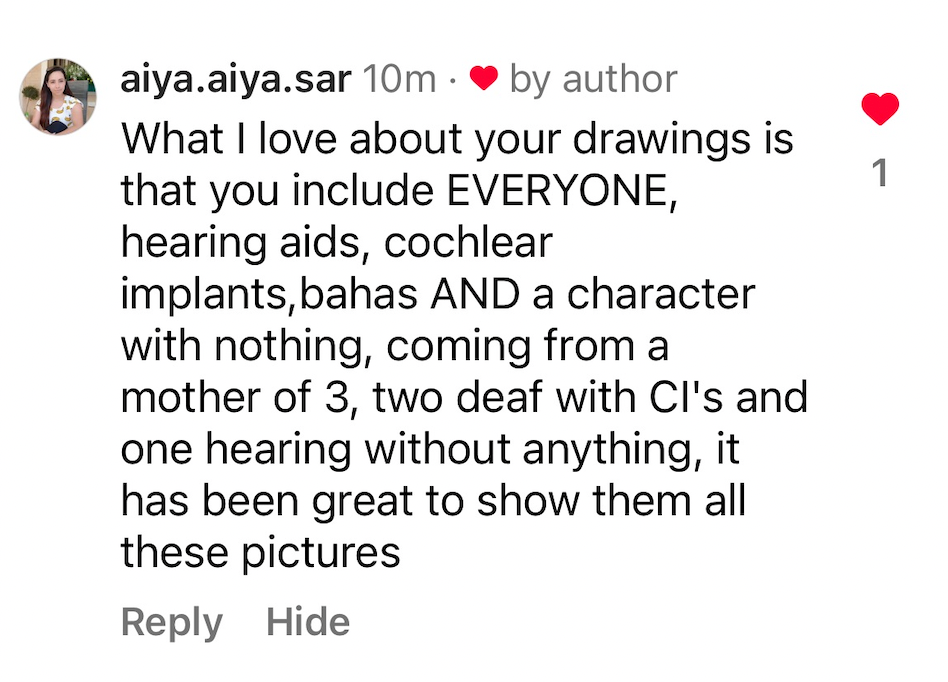Screen dimensions: 948x682
Task: Open aiya.aiya.sar's profile picture
Action: point(58,97)
